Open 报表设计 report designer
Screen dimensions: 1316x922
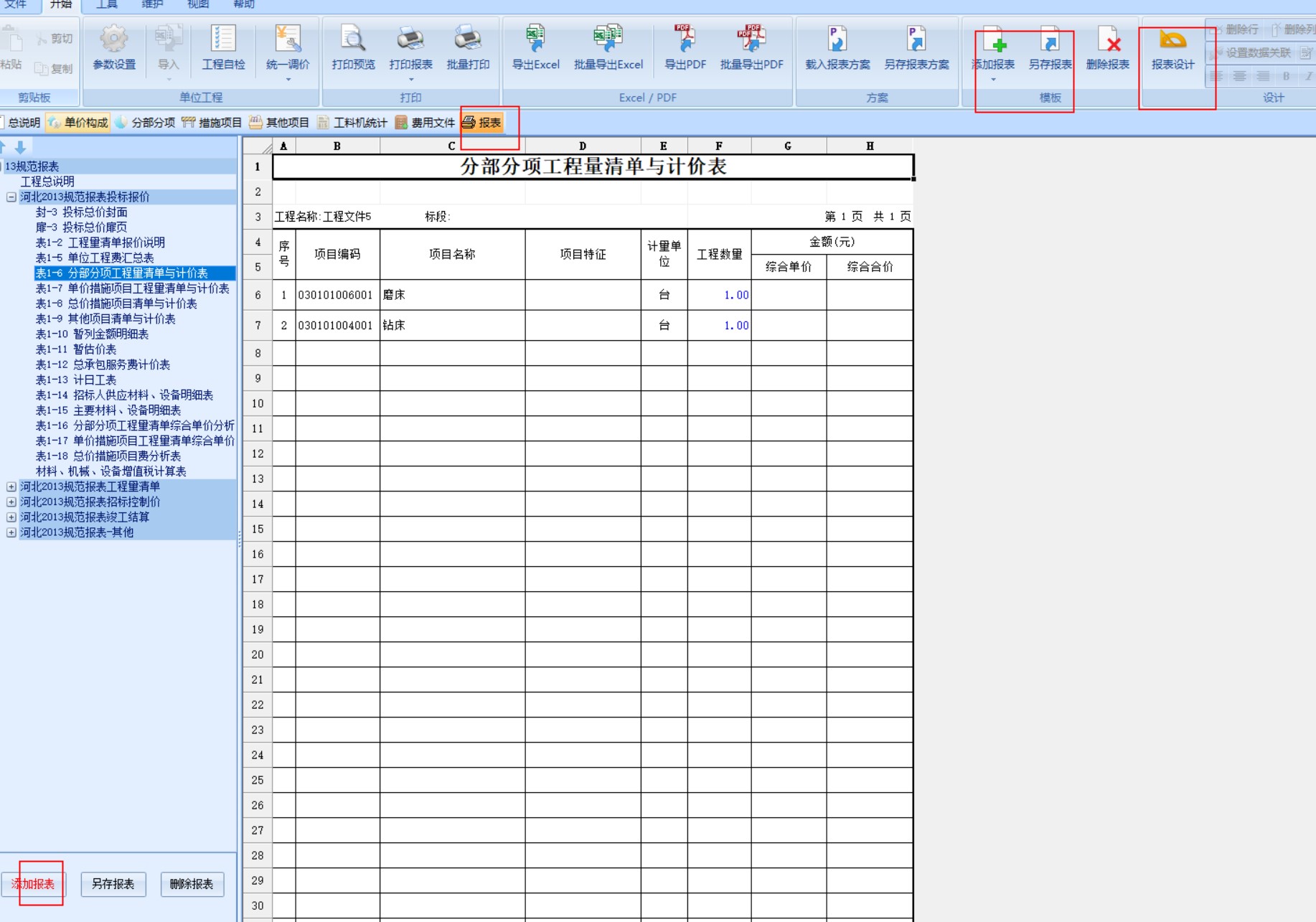point(1173,49)
